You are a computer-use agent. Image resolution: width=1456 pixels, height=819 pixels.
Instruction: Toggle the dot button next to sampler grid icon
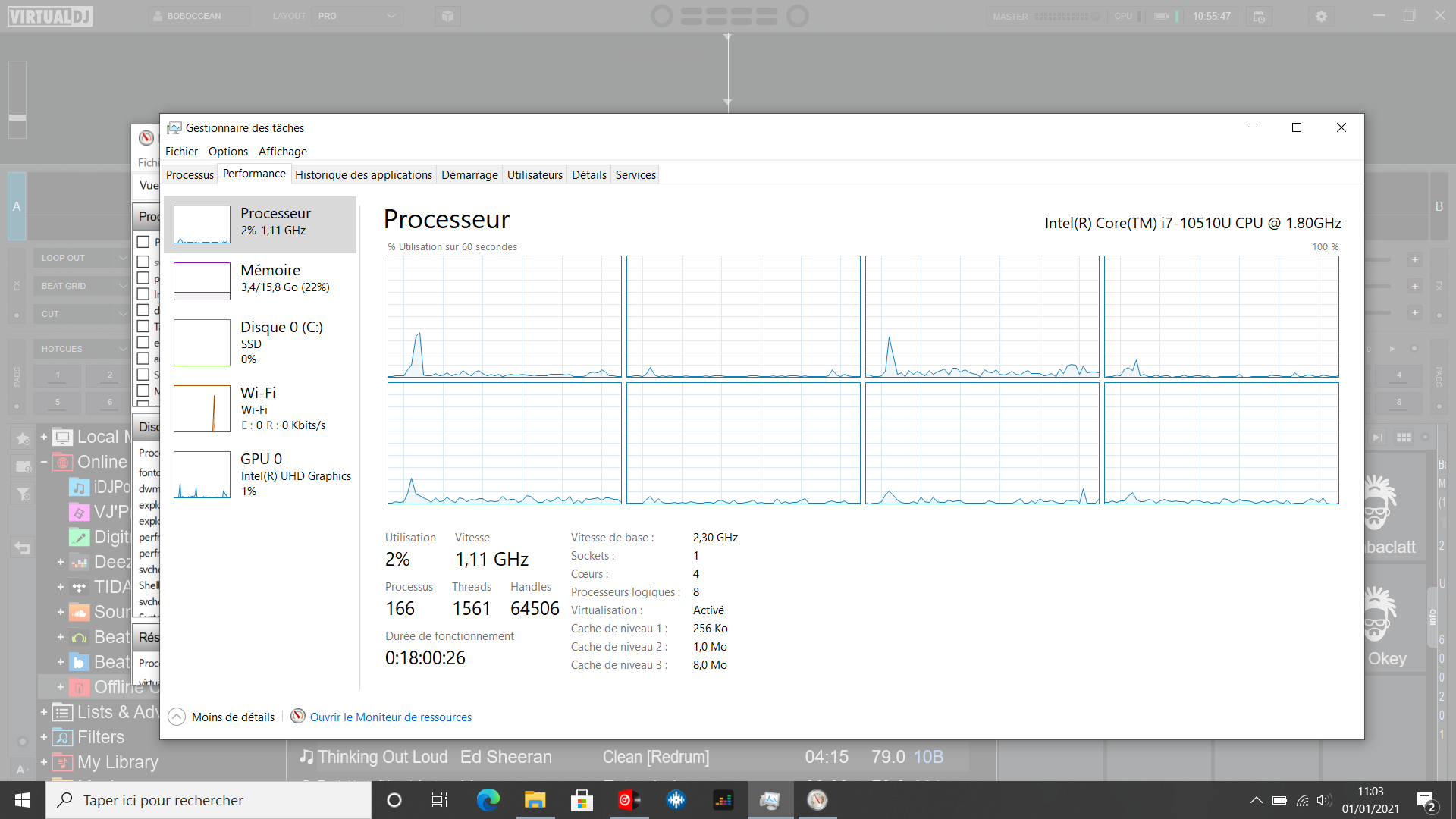pyautogui.click(x=1426, y=438)
